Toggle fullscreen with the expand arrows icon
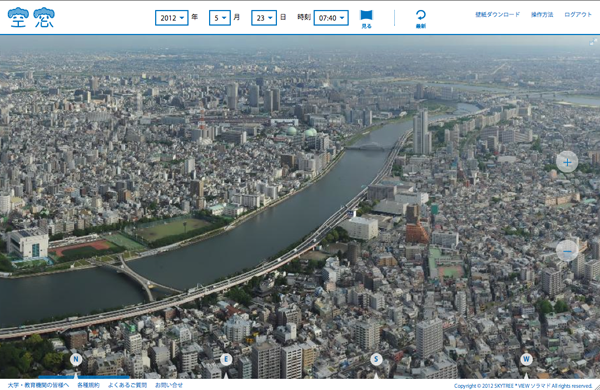This screenshot has height=390, width=600. click(593, 42)
